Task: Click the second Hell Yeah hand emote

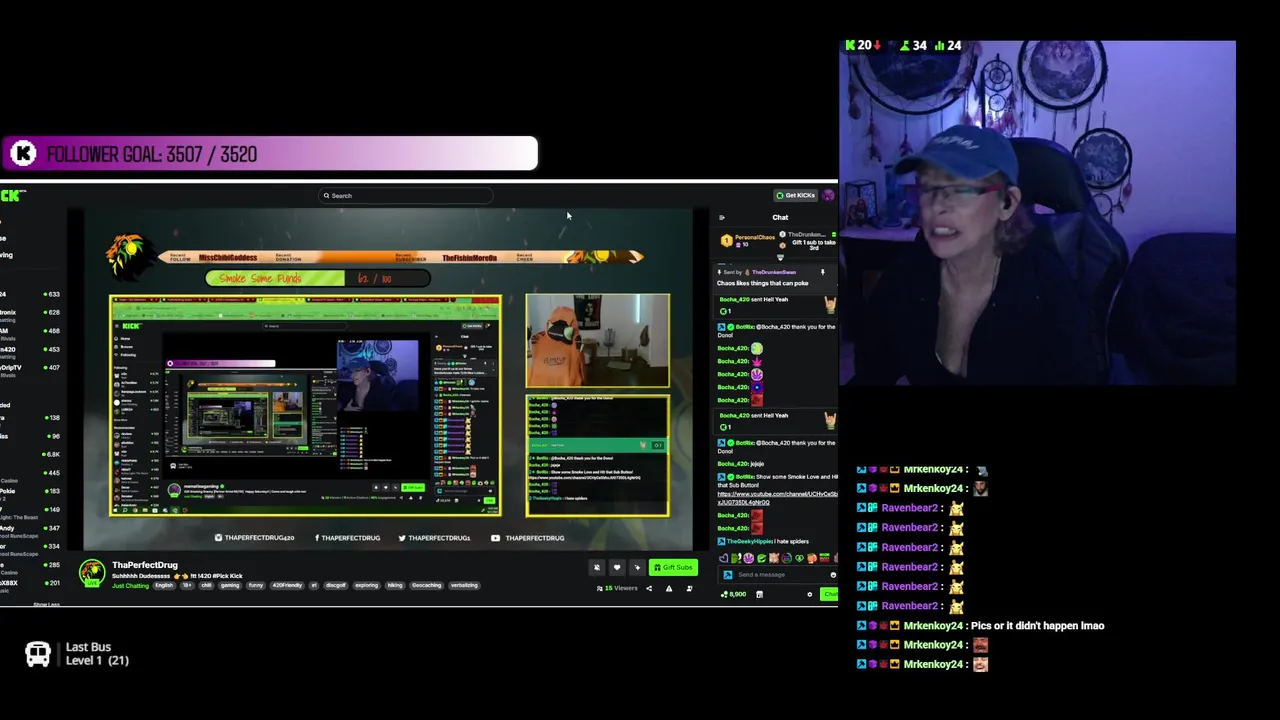Action: (830, 420)
